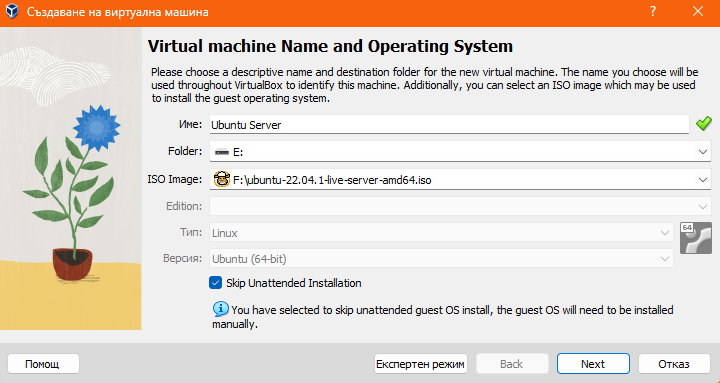This screenshot has width=720, height=383.
Task: Click the Тип (Linux) dropdown
Action: coord(442,233)
